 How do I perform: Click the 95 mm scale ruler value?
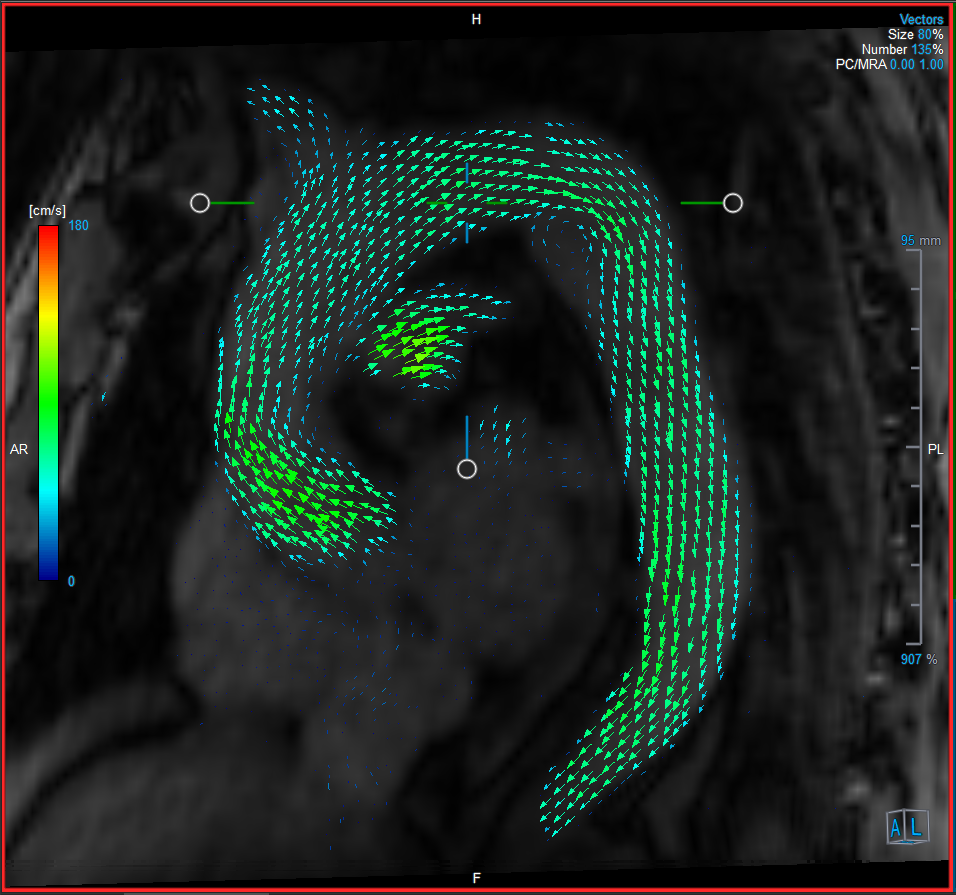[x=908, y=241]
